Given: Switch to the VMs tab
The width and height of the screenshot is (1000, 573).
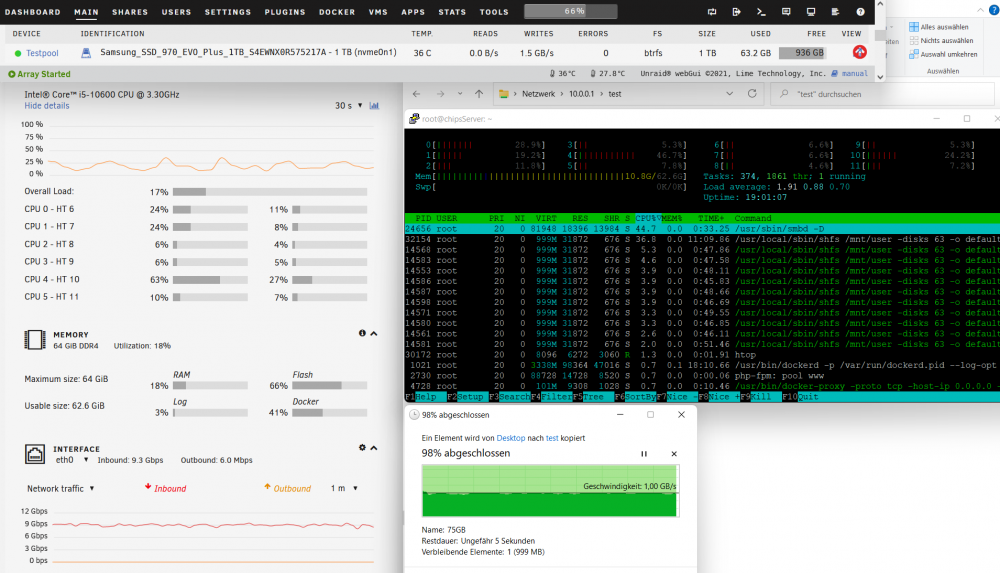Looking at the screenshot, I should [378, 11].
